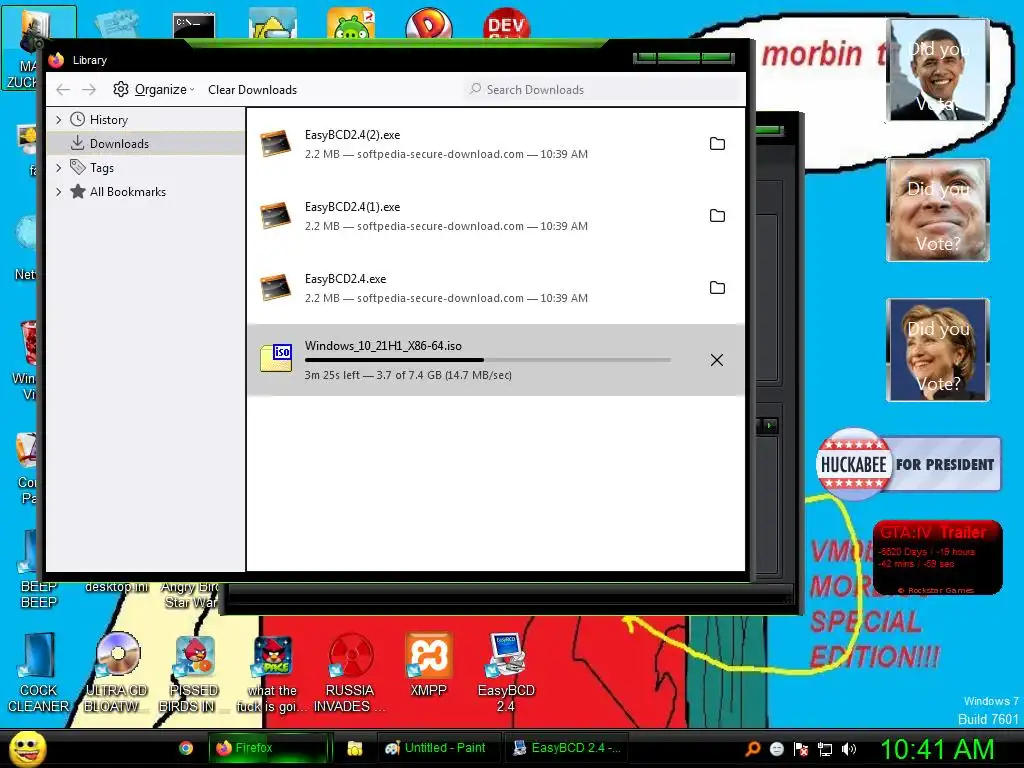Expand the All Bookmarks tree node

click(59, 192)
